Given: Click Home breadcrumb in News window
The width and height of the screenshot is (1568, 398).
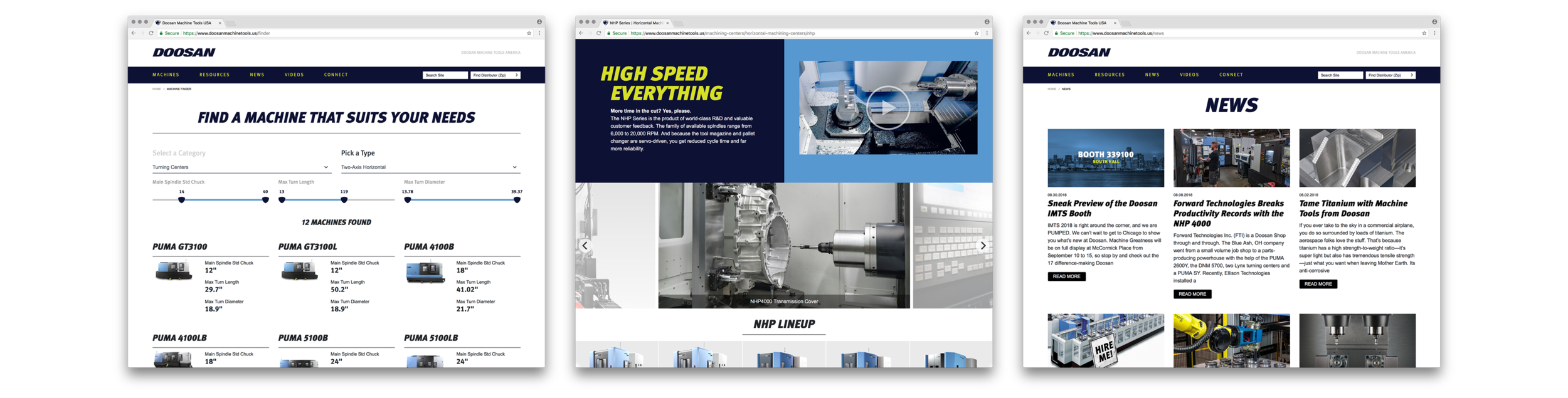Looking at the screenshot, I should [x=1052, y=89].
